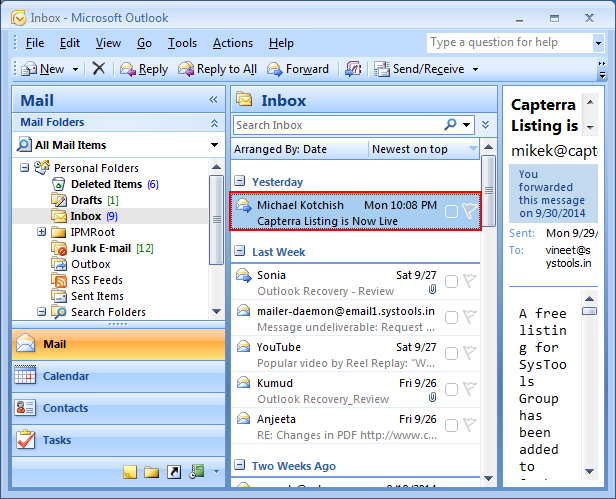Click the Folder List icon at bottom
Screen dimensions: 616x499
click(151, 471)
